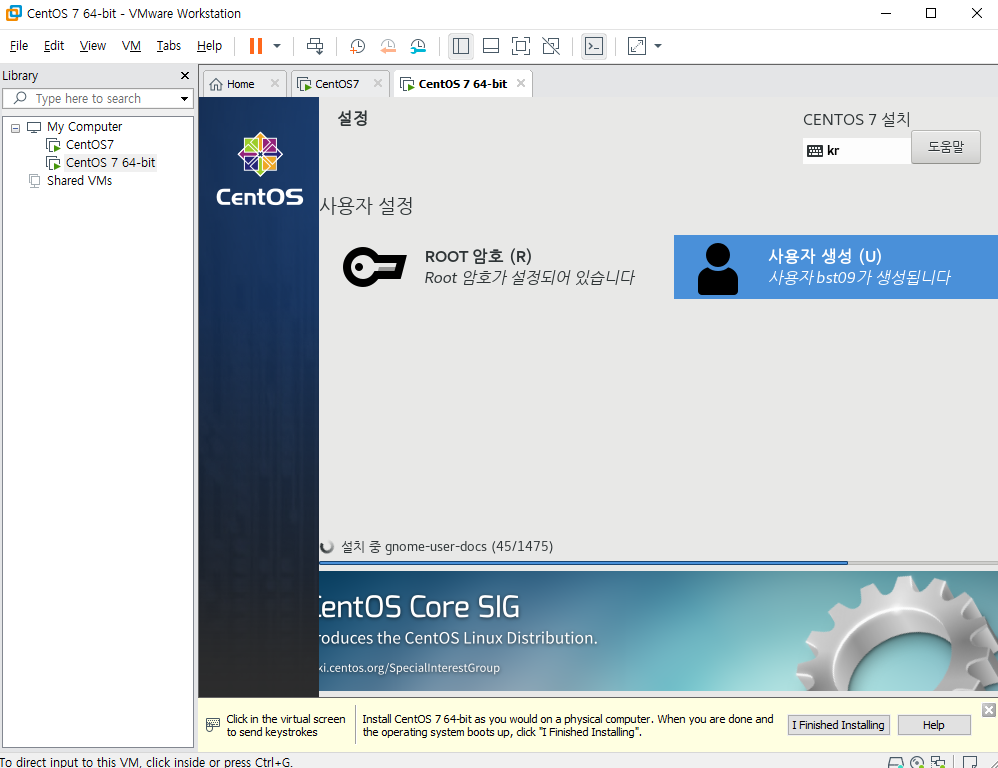Enter full screen mode

coord(521,46)
